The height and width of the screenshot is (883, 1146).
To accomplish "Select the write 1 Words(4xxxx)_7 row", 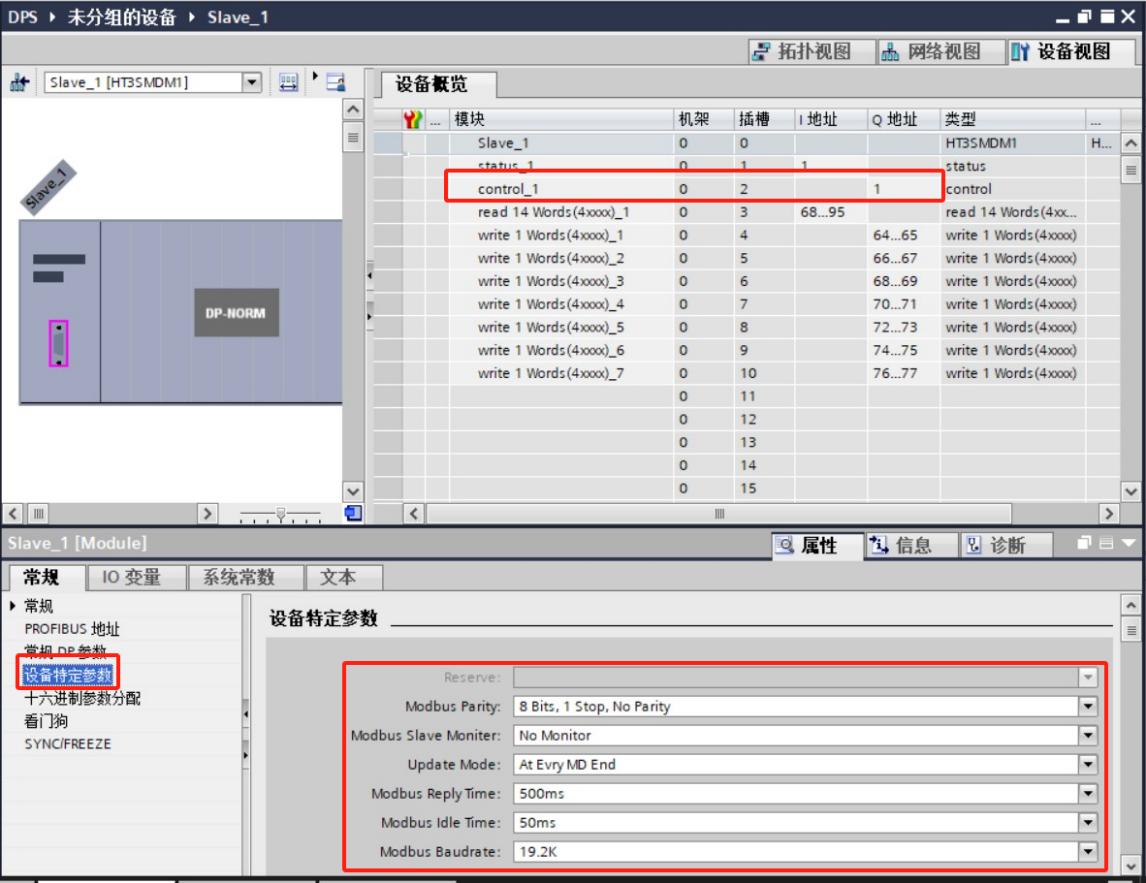I will tap(745, 374).
